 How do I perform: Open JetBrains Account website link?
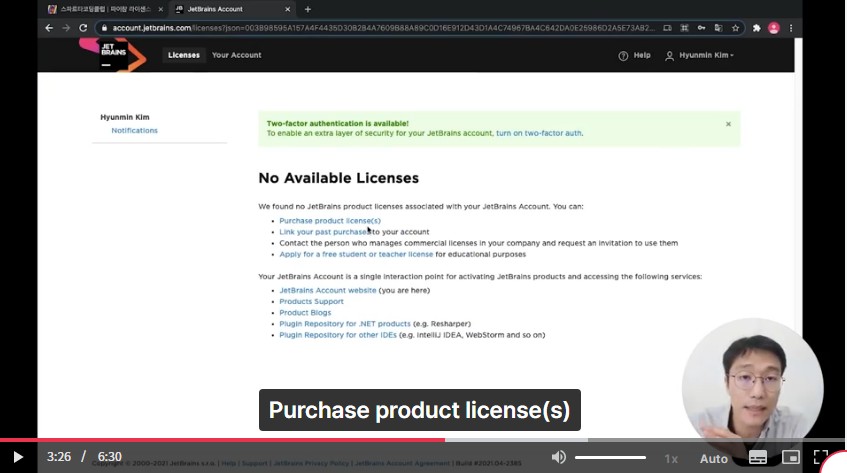point(327,290)
